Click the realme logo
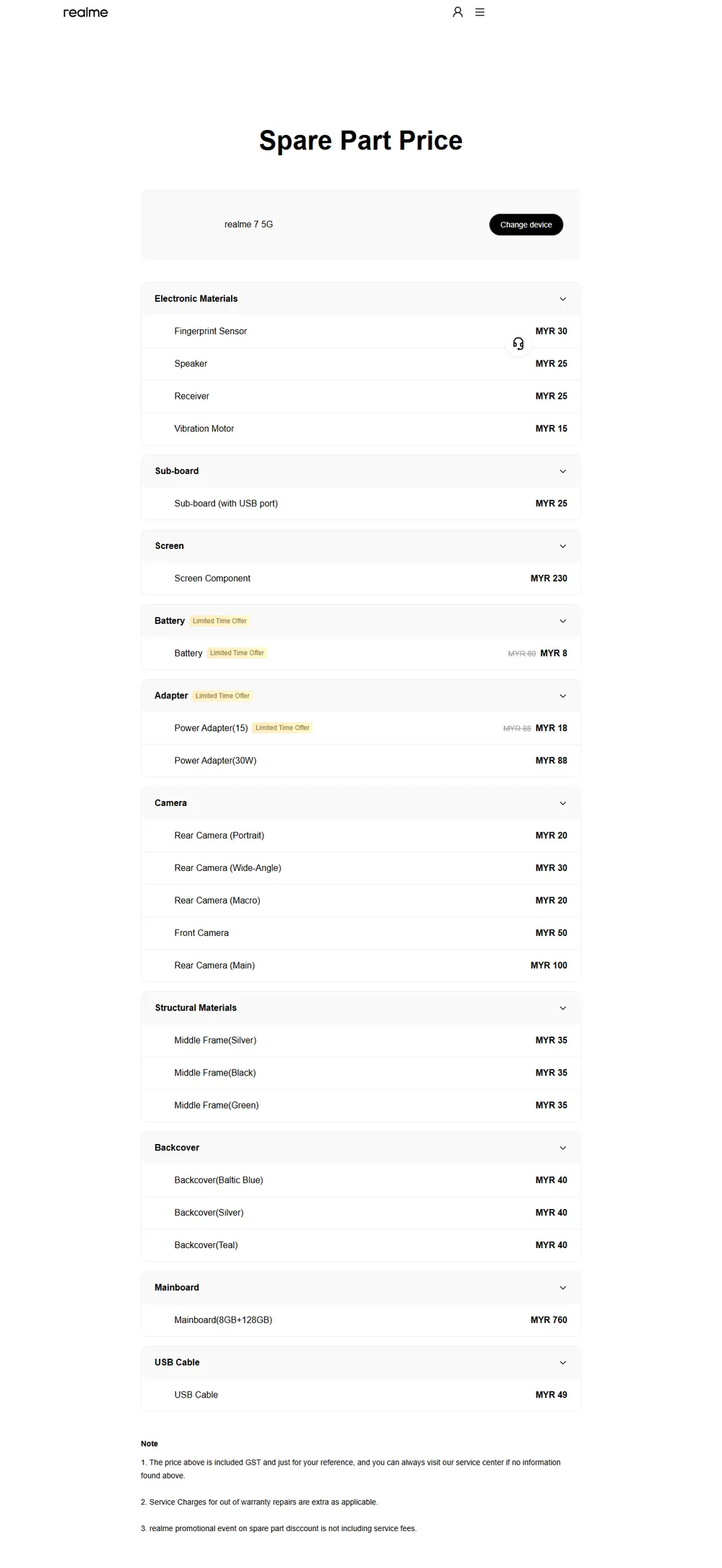 click(85, 12)
